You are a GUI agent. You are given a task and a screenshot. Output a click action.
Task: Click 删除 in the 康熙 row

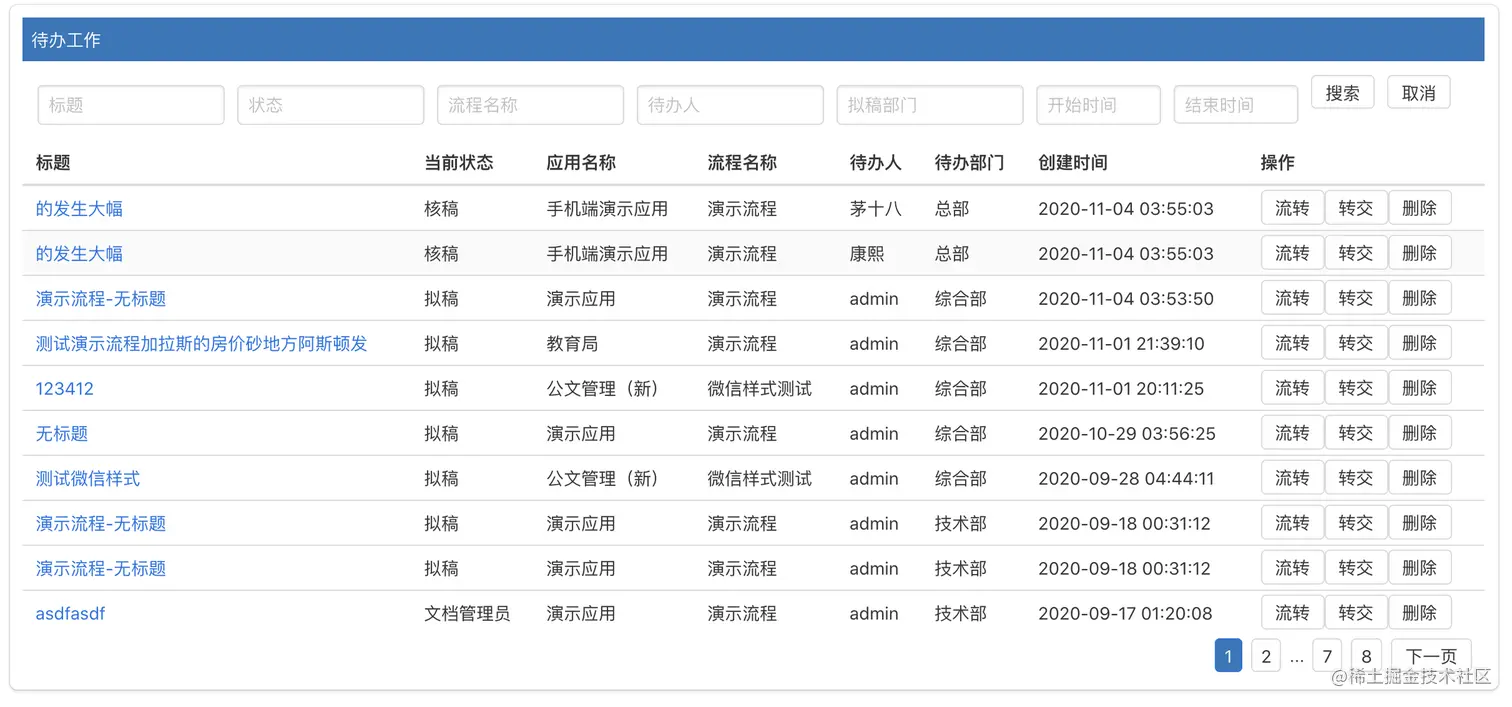point(1420,253)
